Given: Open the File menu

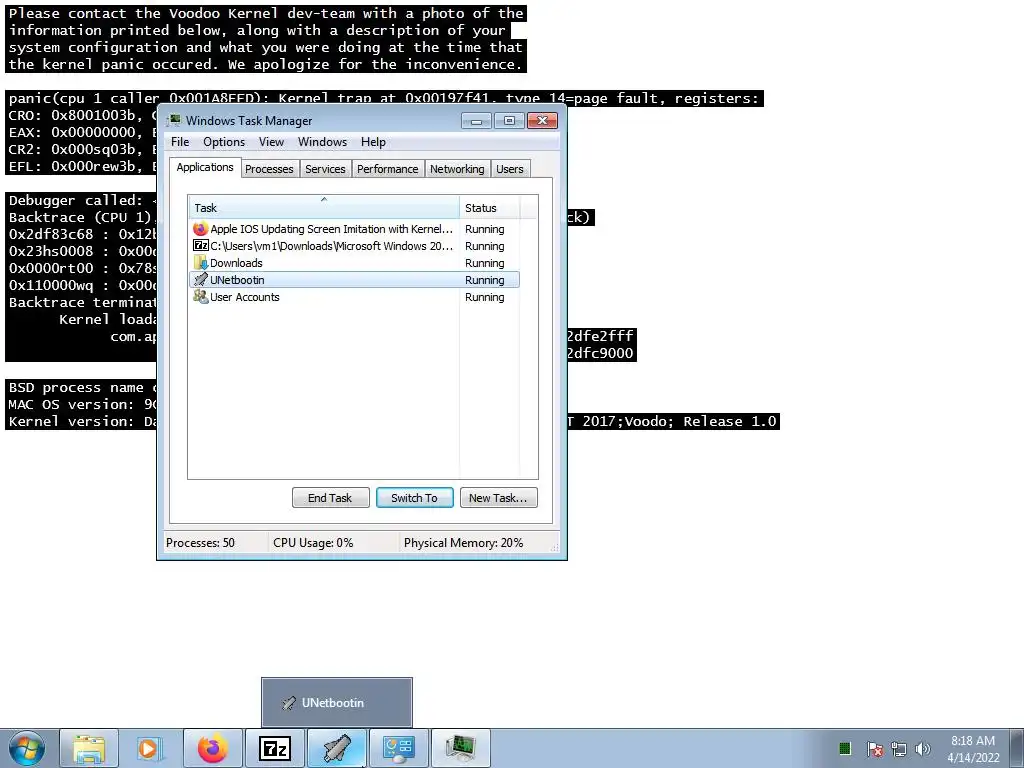Looking at the screenshot, I should coord(180,142).
